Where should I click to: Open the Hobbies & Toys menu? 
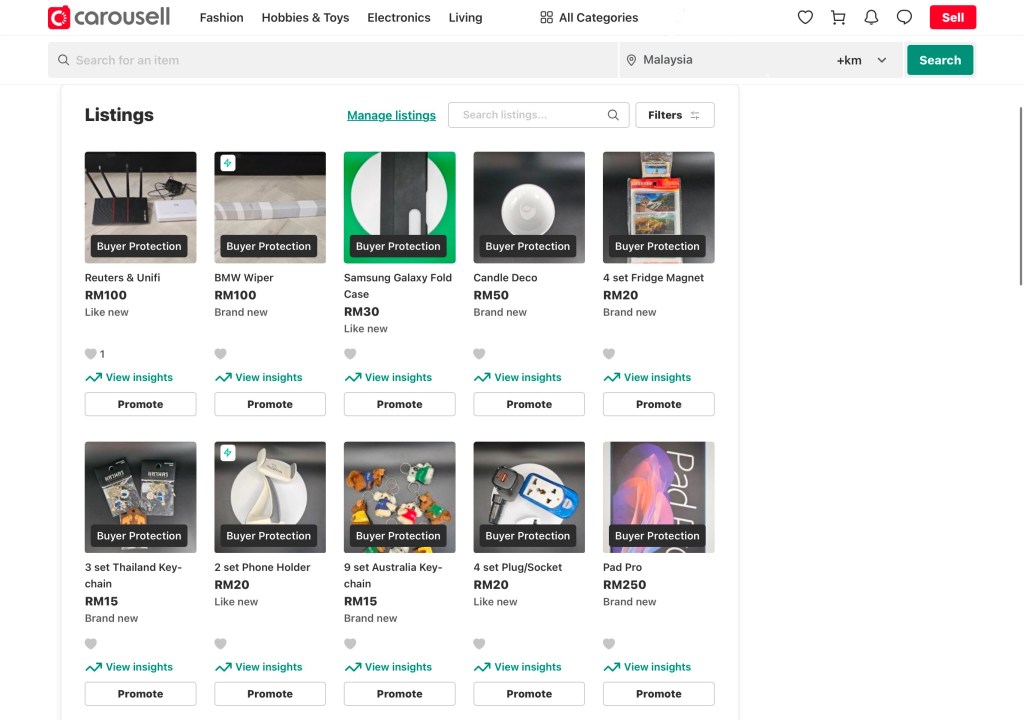[305, 17]
